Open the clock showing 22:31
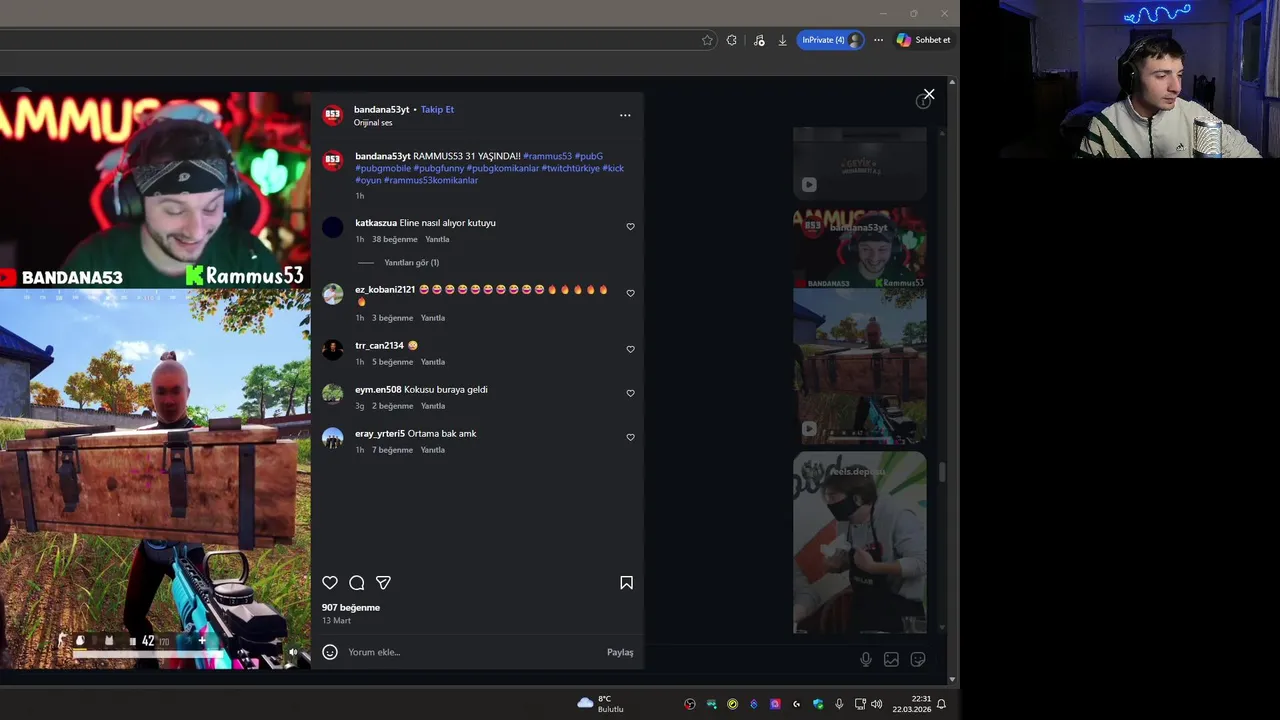 (x=912, y=704)
